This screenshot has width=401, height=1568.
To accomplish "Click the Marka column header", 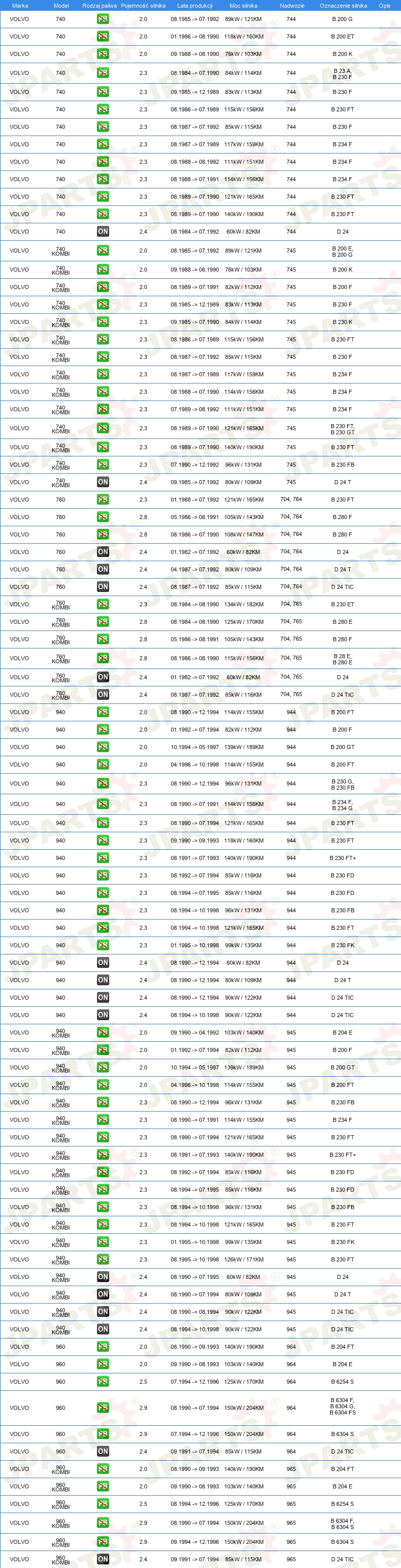I will (x=20, y=6).
